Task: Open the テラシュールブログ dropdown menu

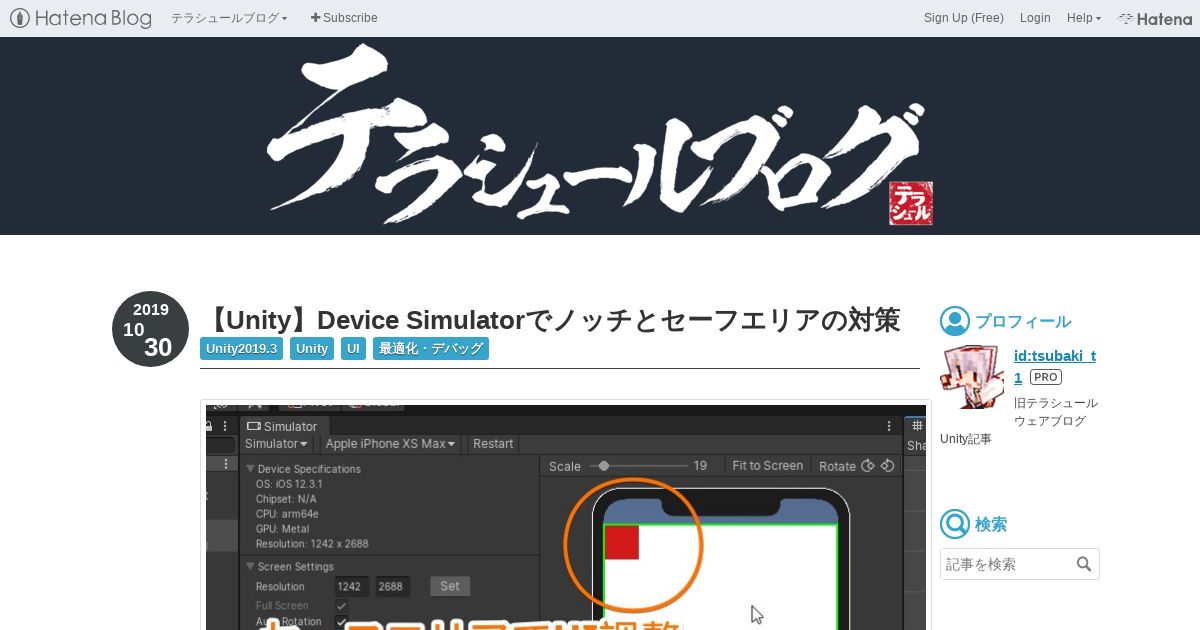Action: point(229,18)
